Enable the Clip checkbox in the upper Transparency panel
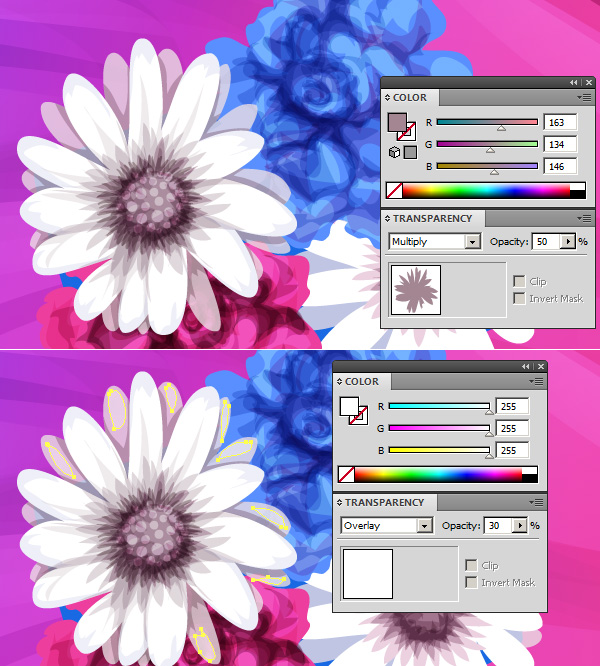This screenshot has height=666, width=600. click(x=518, y=282)
